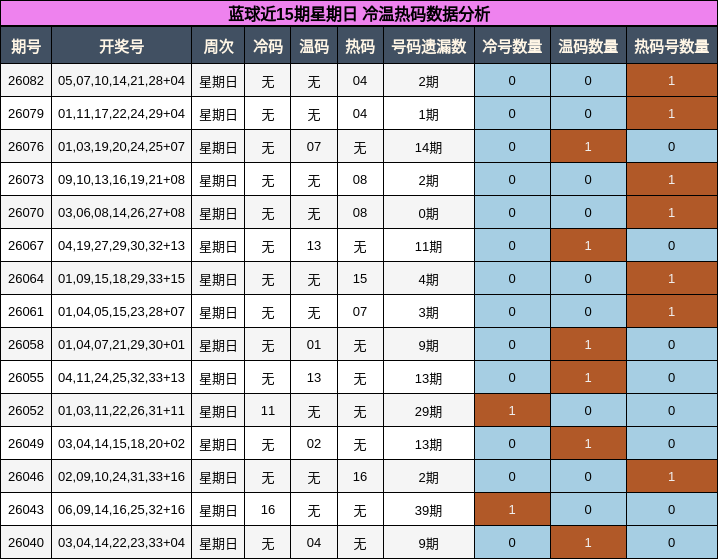This screenshot has width=718, height=559.
Task: Click orange cold count cell in row 26052
Action: tap(512, 410)
